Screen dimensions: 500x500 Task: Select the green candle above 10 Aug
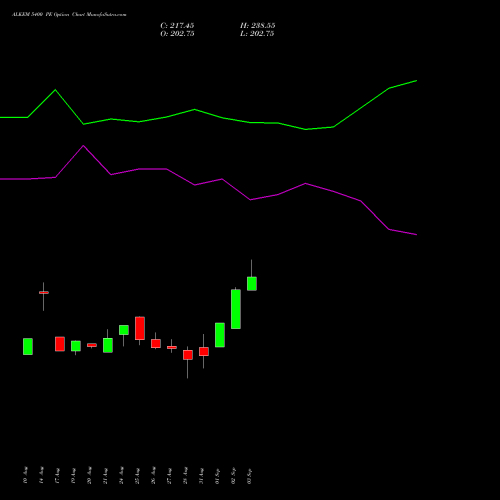click(x=28, y=347)
